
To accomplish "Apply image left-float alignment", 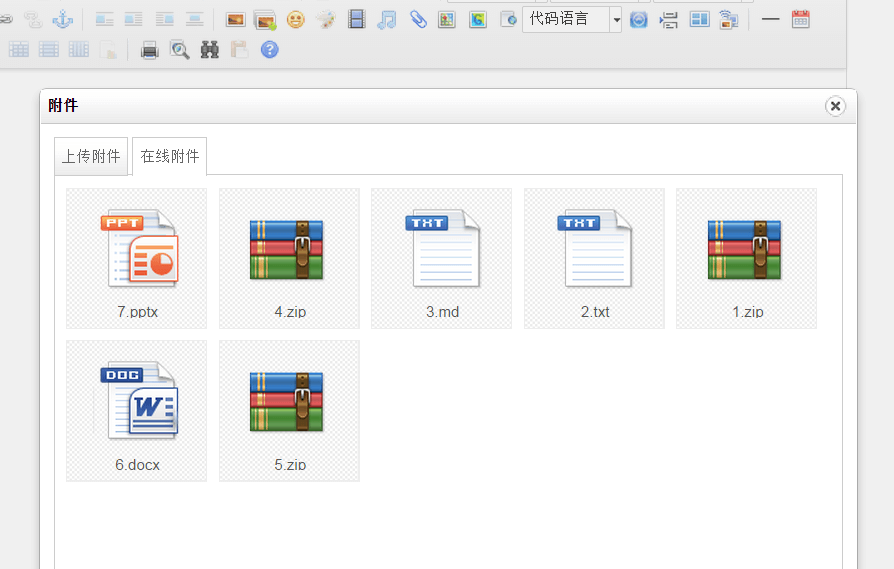I will pos(133,20).
